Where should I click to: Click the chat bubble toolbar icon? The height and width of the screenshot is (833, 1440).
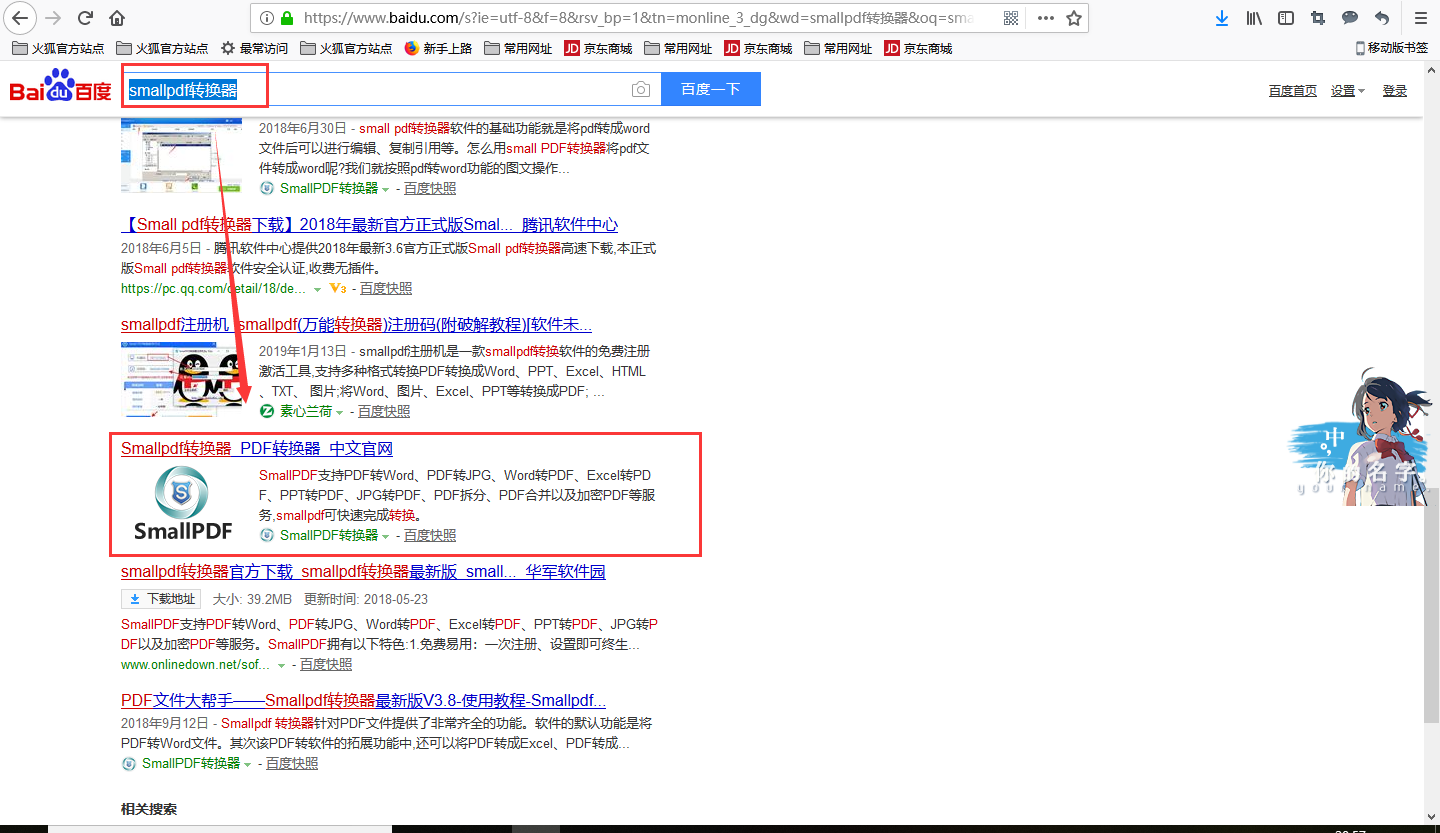[x=1350, y=18]
